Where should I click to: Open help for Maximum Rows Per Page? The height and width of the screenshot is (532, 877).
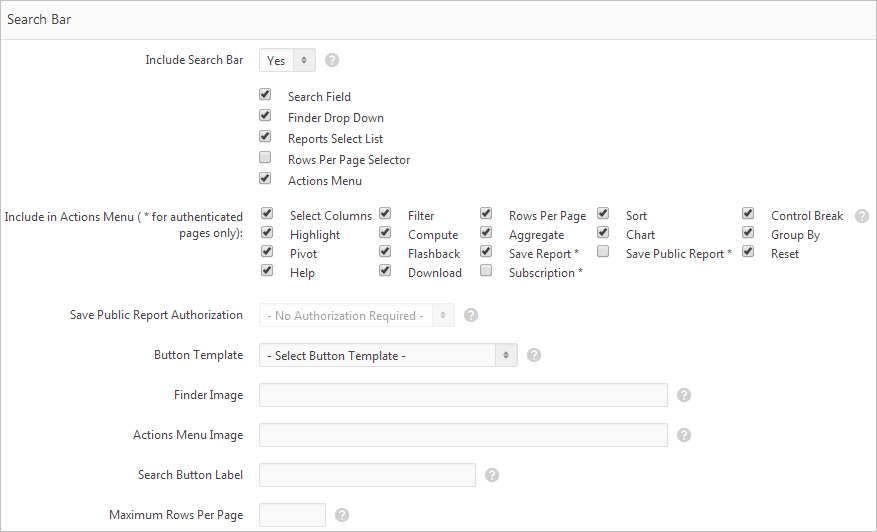(342, 515)
